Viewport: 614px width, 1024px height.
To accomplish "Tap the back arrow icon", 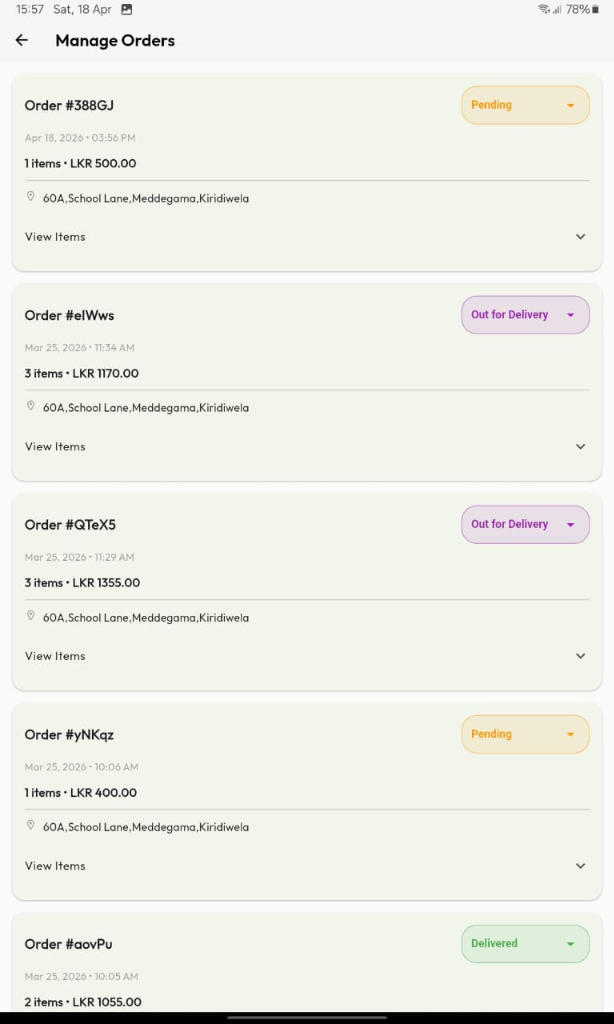I will [x=22, y=41].
